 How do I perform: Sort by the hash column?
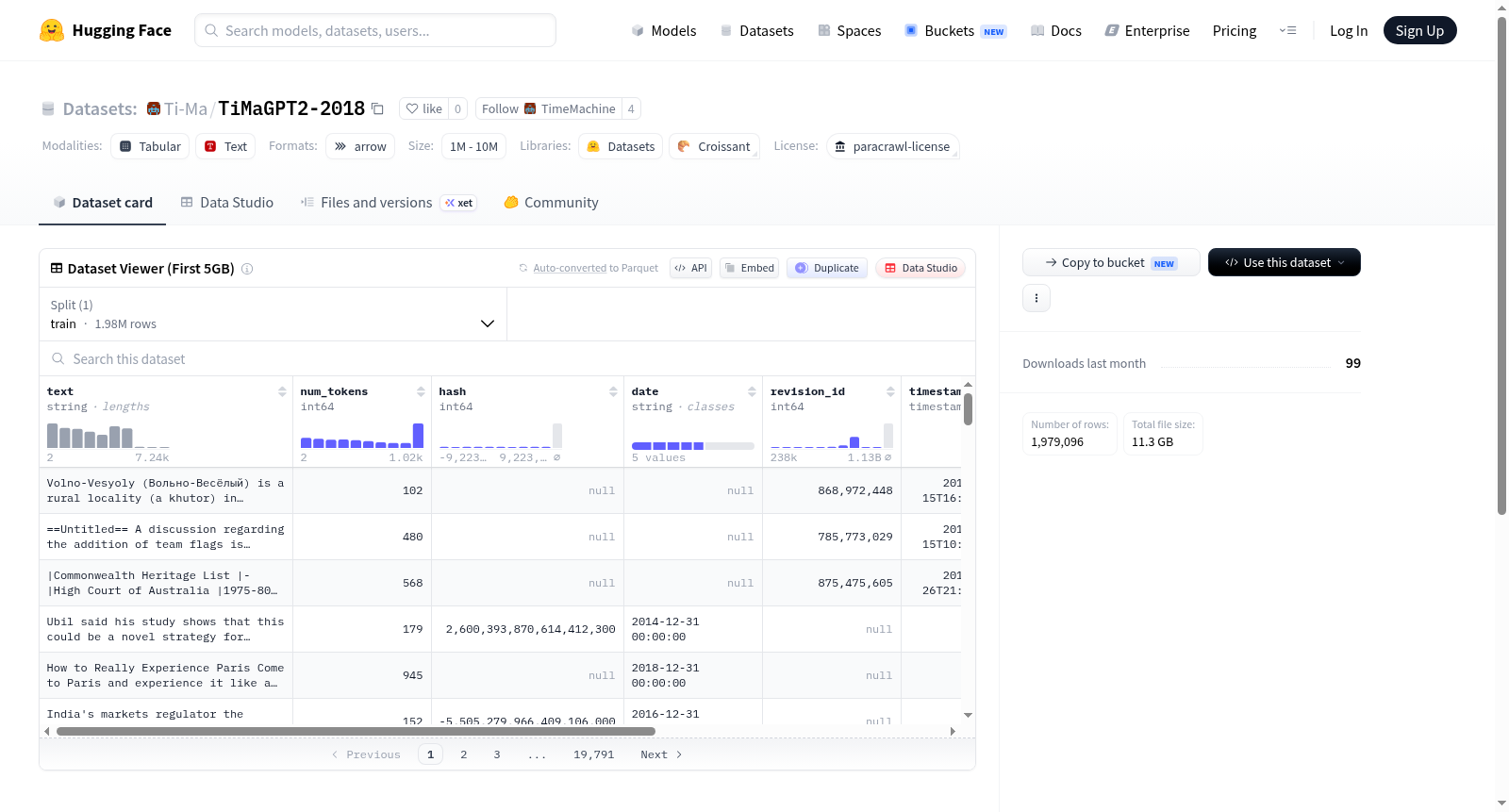click(613, 391)
